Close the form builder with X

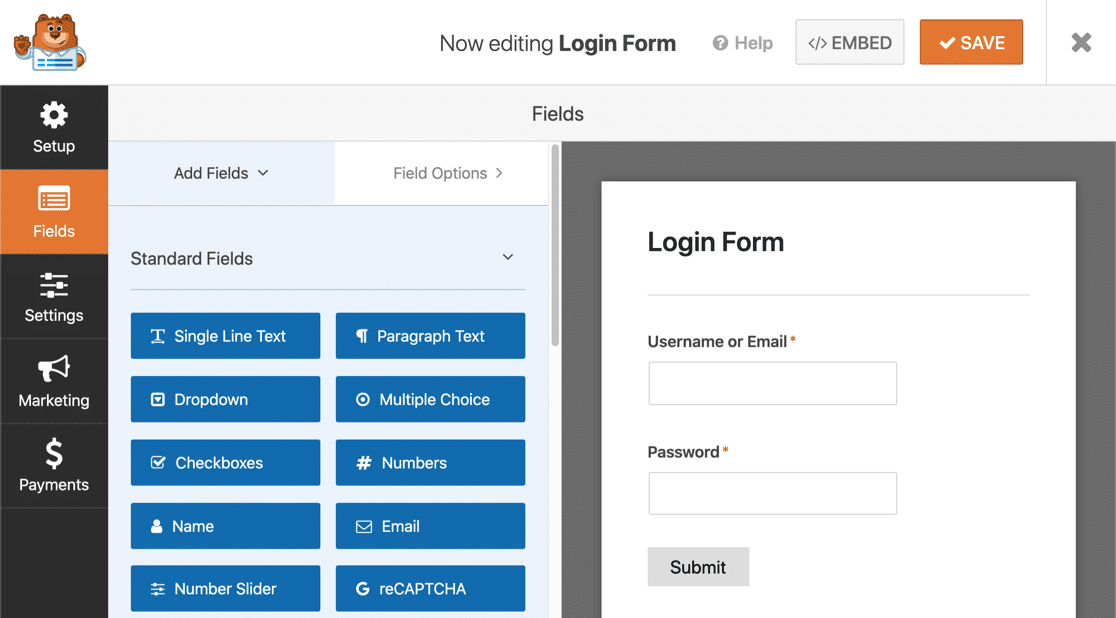click(x=1081, y=42)
